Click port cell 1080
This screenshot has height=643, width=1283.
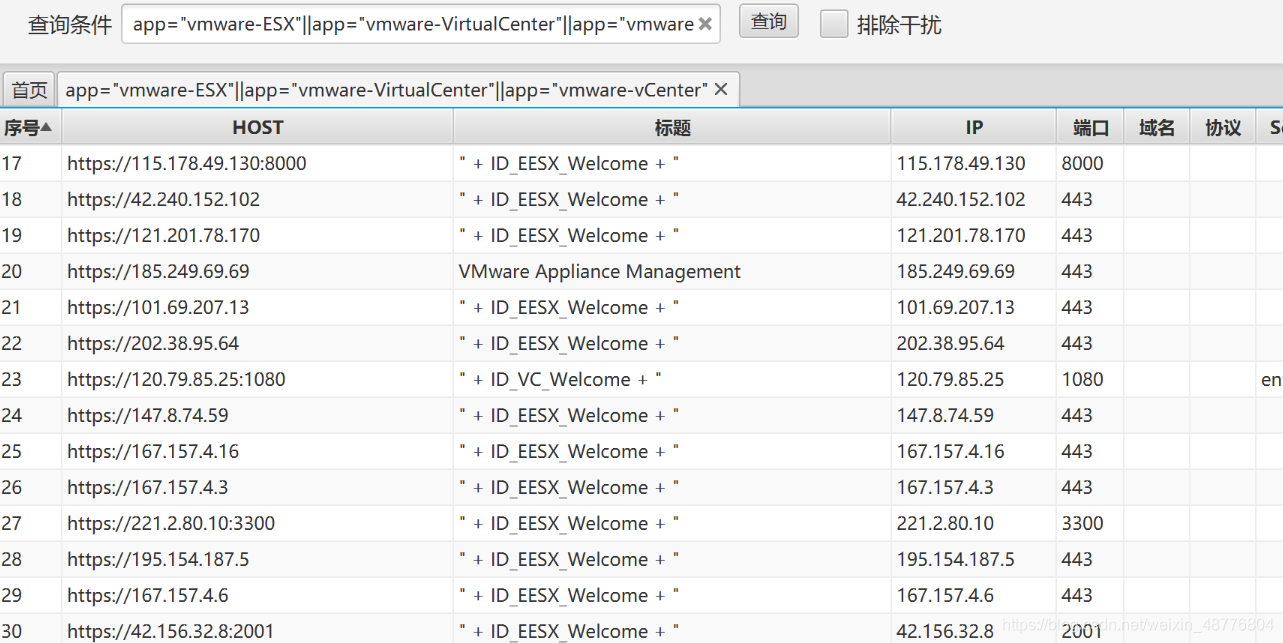(1082, 379)
